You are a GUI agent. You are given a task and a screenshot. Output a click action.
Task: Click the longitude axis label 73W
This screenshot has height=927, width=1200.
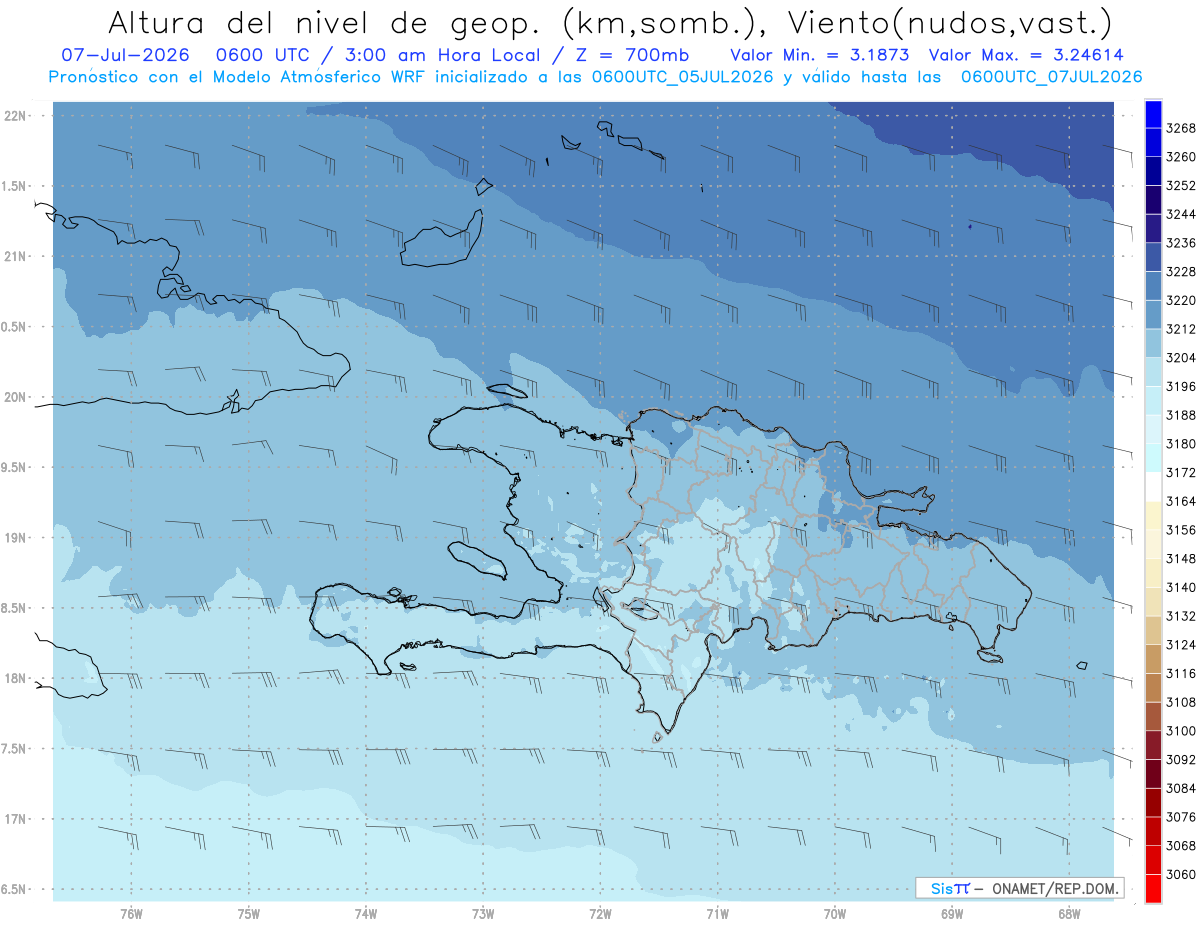click(483, 913)
